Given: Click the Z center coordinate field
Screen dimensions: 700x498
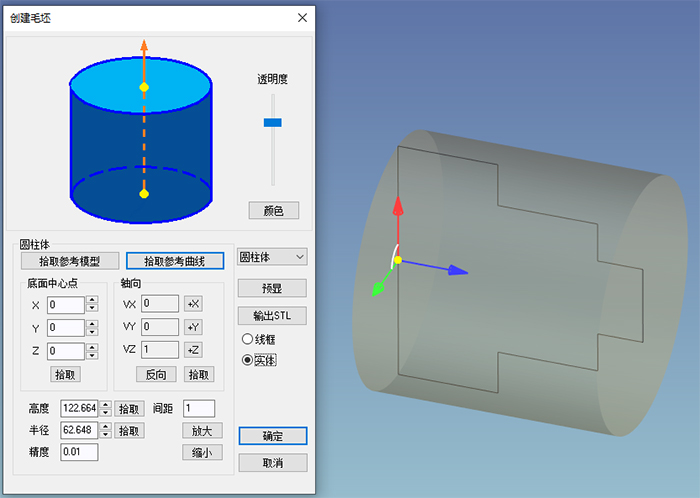Looking at the screenshot, I should 66,351.
